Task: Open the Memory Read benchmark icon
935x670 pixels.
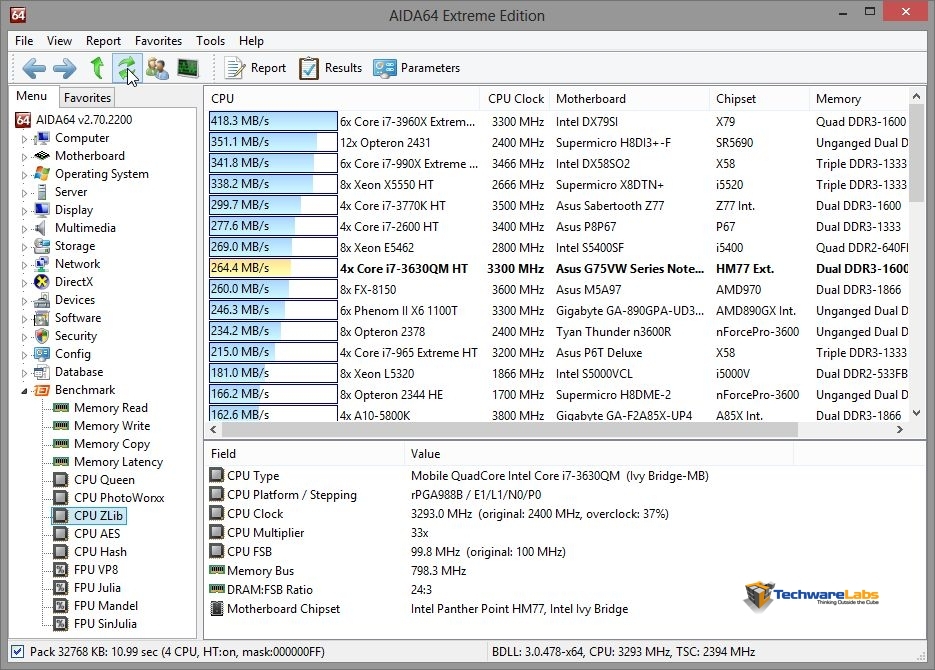Action: pyautogui.click(x=61, y=408)
